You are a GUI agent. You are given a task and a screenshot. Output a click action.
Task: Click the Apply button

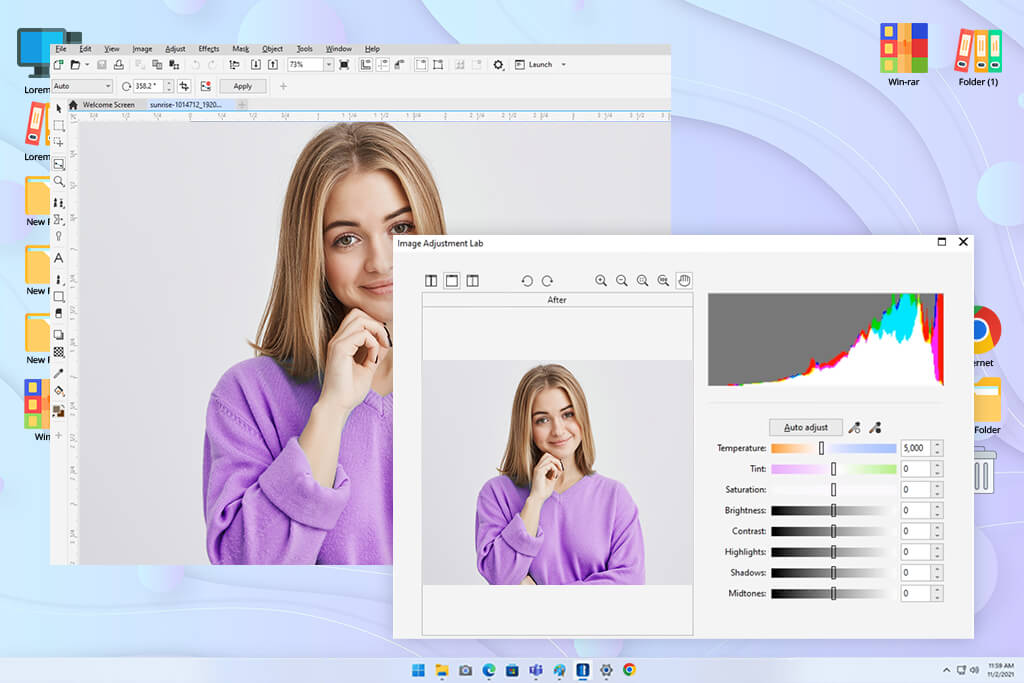tap(243, 86)
